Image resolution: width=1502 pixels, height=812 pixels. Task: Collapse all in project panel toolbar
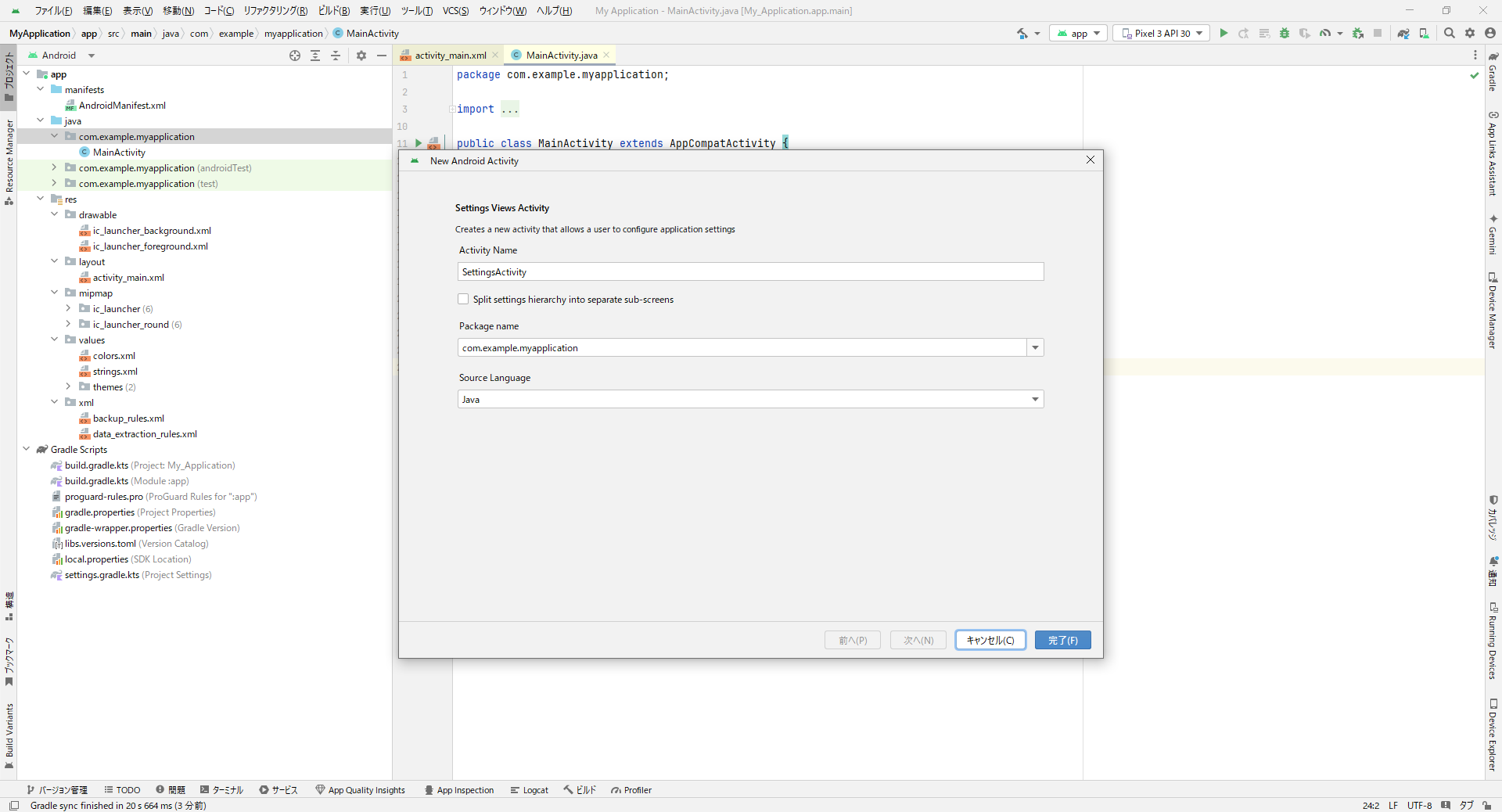[x=336, y=56]
